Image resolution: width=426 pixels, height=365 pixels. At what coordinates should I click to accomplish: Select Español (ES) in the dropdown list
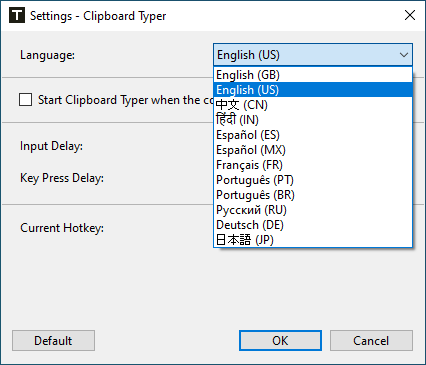313,135
